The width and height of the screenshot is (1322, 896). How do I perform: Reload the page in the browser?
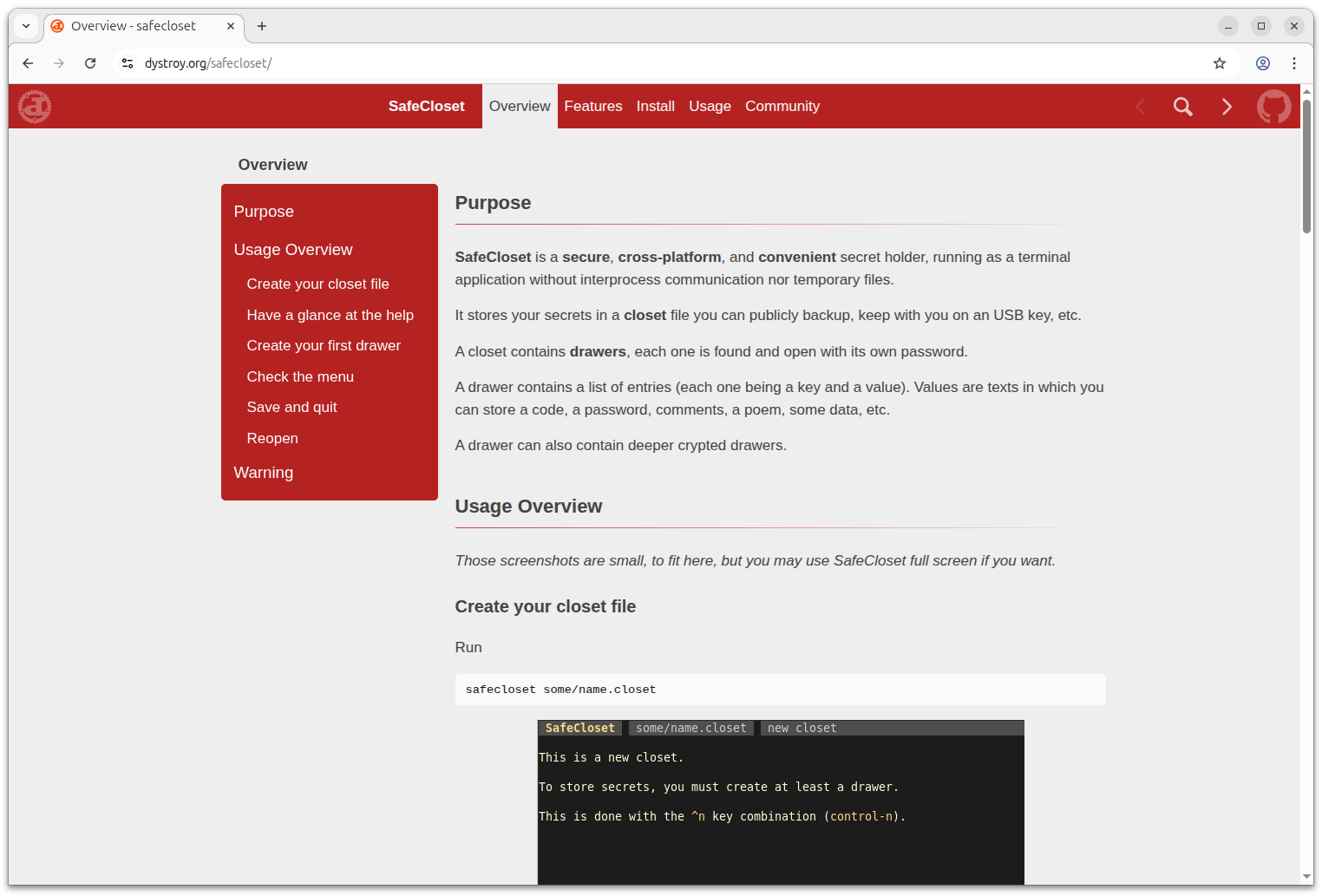pyautogui.click(x=90, y=63)
